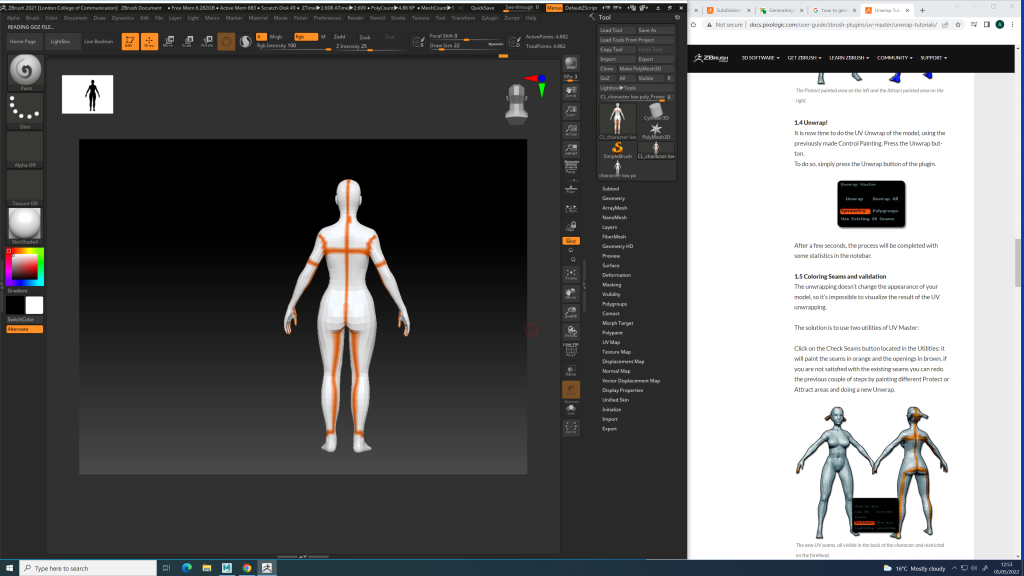This screenshot has height=576, width=1024.
Task: Expand the UV Map subpalette
Action: [x=611, y=342]
